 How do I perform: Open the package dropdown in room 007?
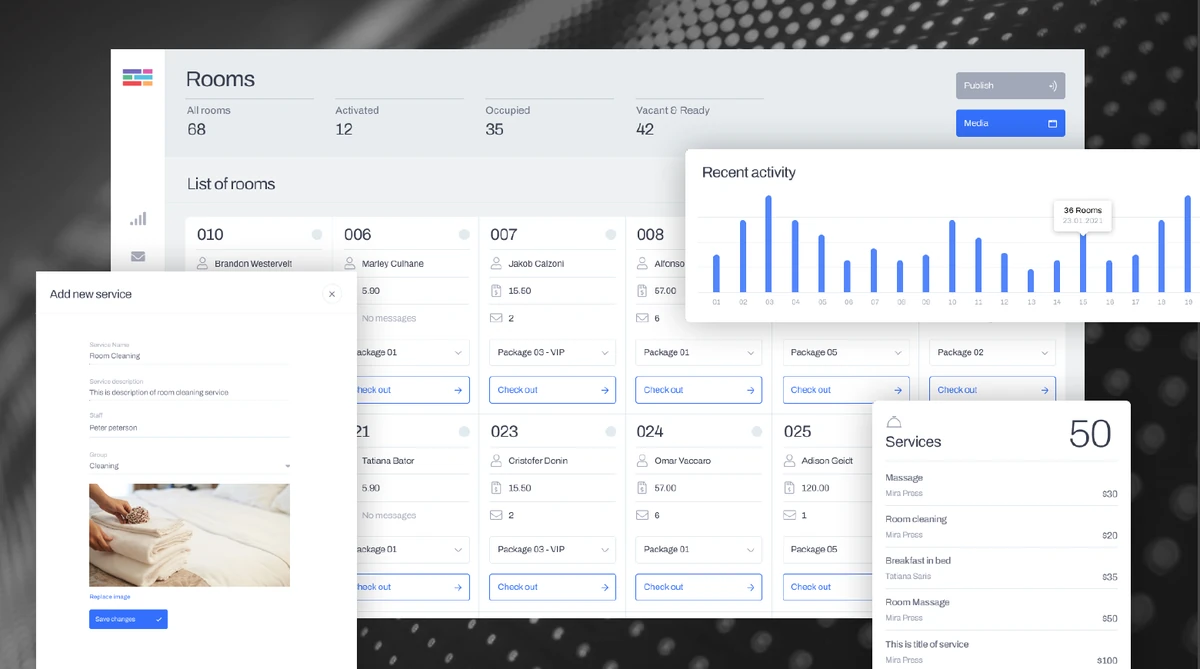(x=552, y=353)
